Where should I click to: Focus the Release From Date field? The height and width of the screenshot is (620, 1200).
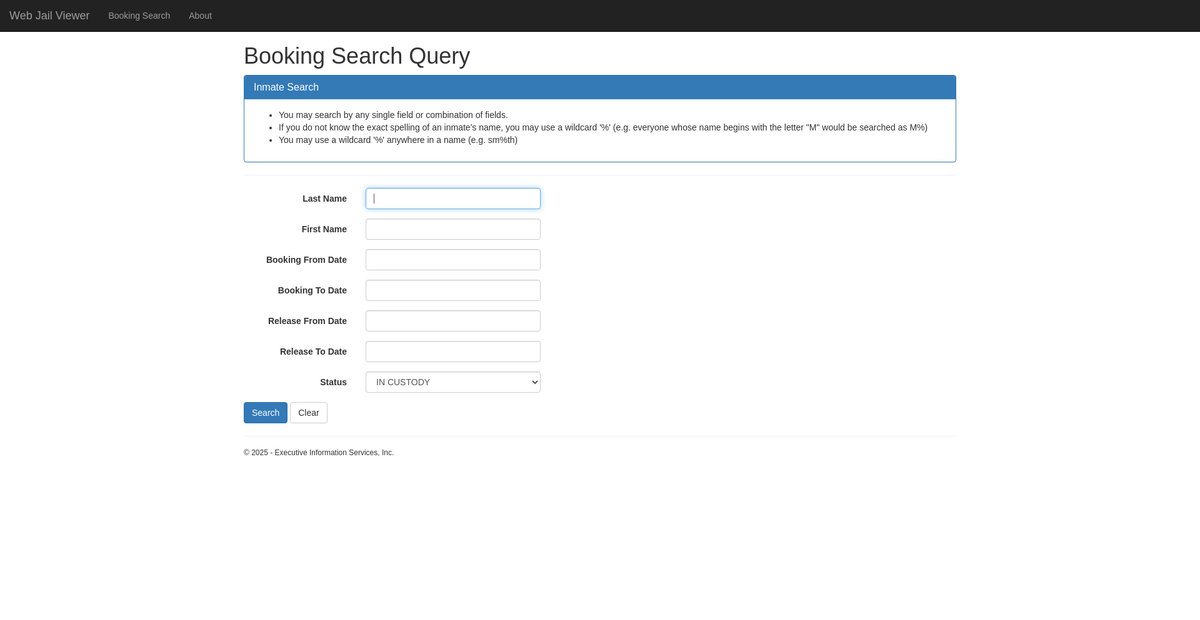453,321
